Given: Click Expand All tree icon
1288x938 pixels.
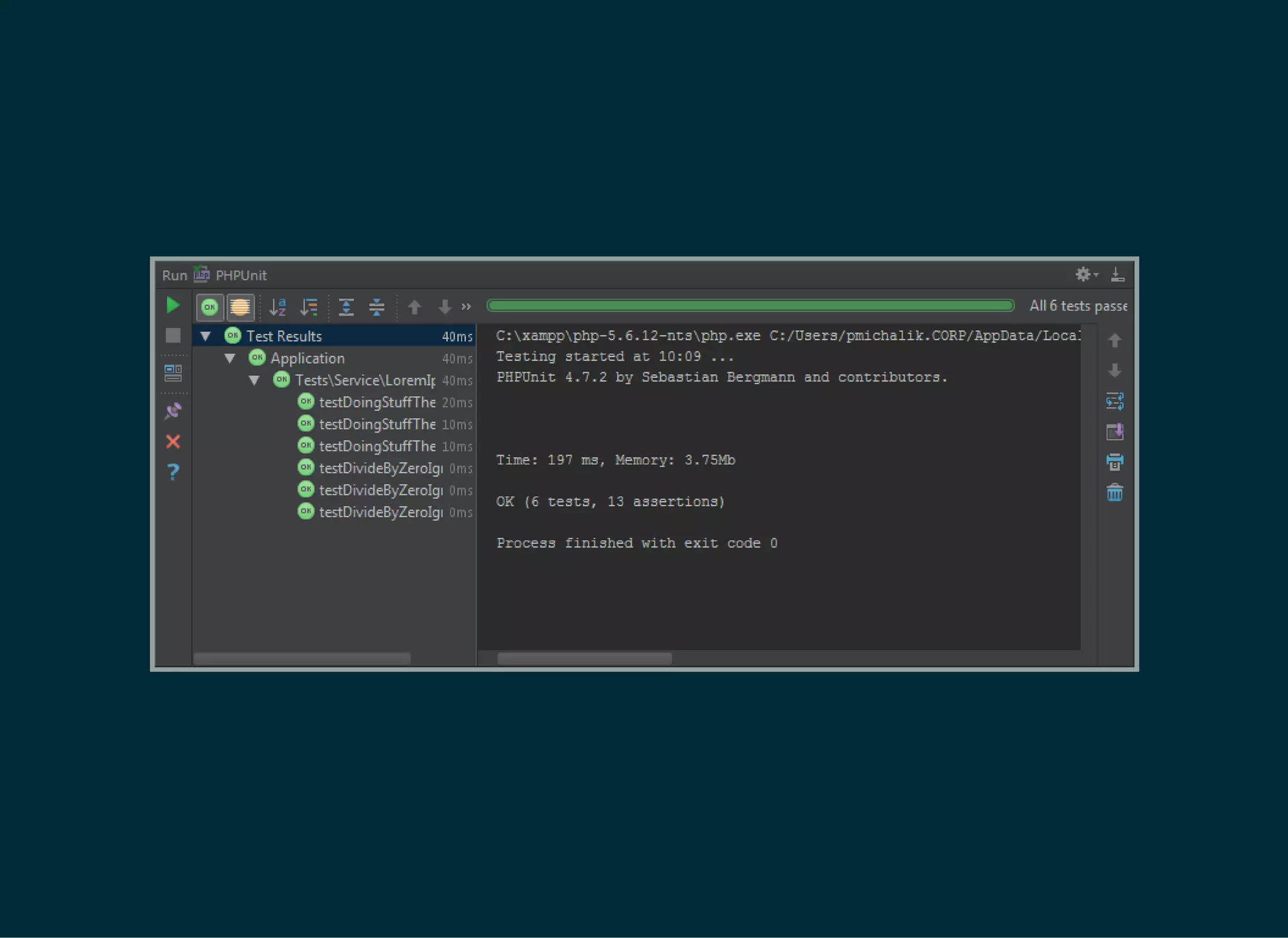Looking at the screenshot, I should (346, 307).
